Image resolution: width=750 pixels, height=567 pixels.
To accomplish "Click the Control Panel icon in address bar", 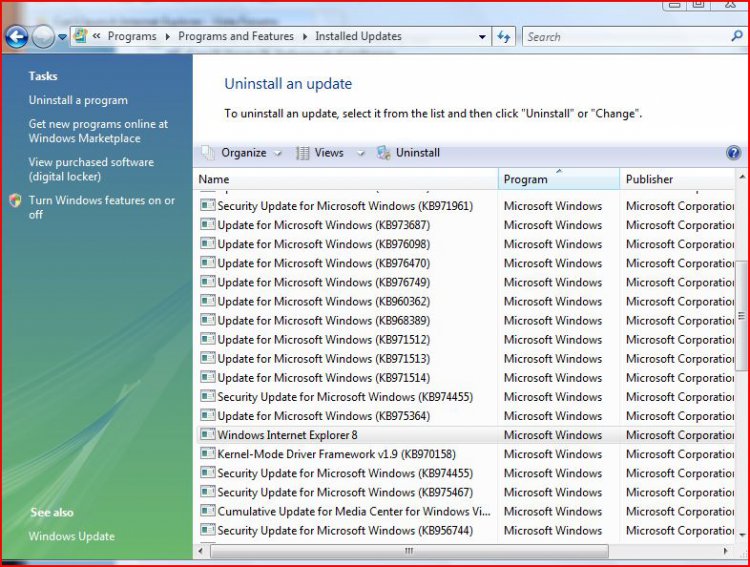I will [81, 36].
